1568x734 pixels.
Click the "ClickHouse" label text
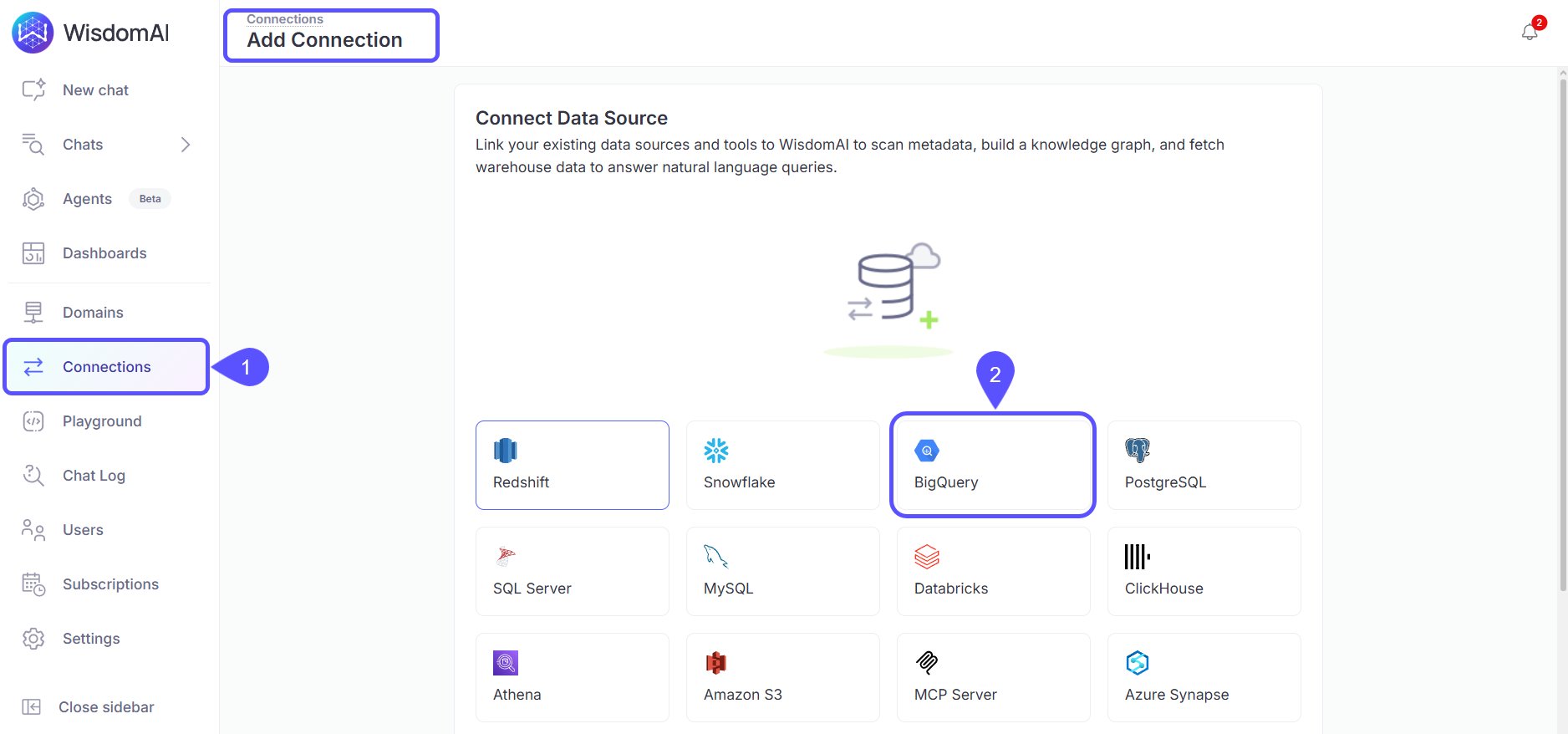point(1164,589)
